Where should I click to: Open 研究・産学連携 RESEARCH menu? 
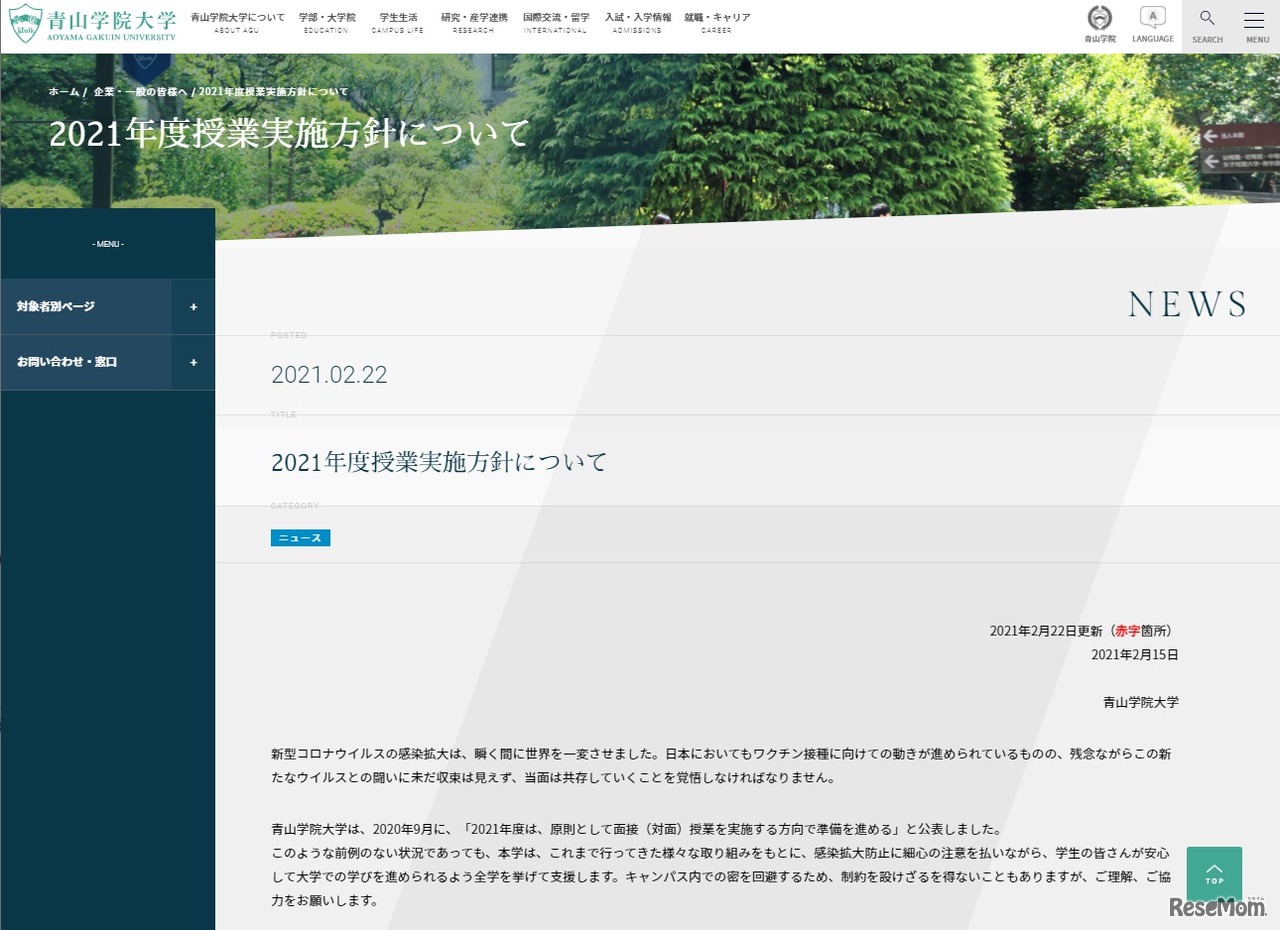[474, 23]
